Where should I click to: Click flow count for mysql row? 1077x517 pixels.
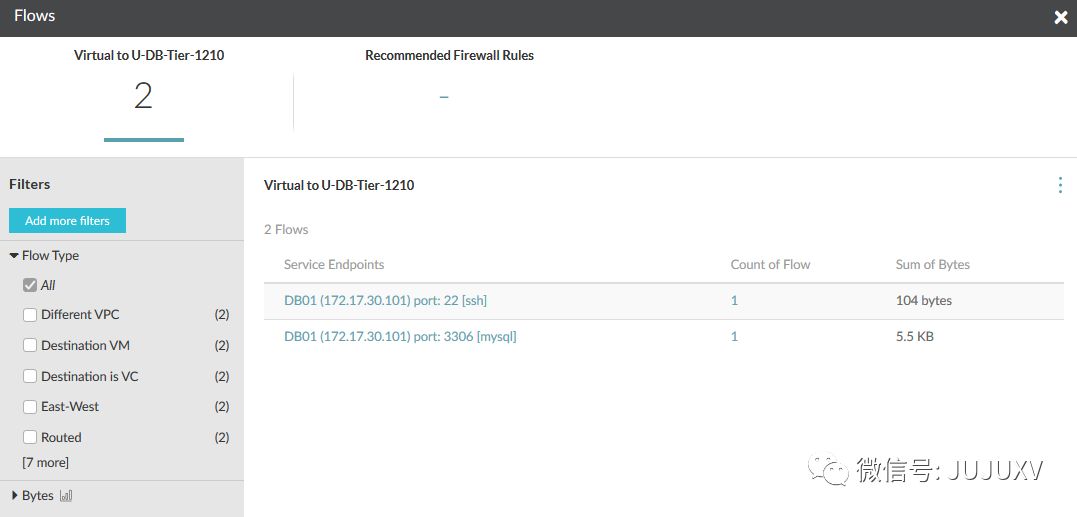pyautogui.click(x=734, y=337)
